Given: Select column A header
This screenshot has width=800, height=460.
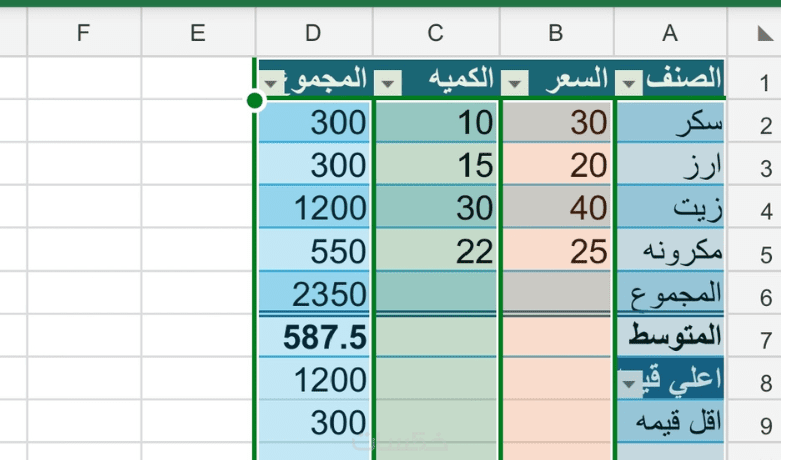Looking at the screenshot, I should point(670,34).
